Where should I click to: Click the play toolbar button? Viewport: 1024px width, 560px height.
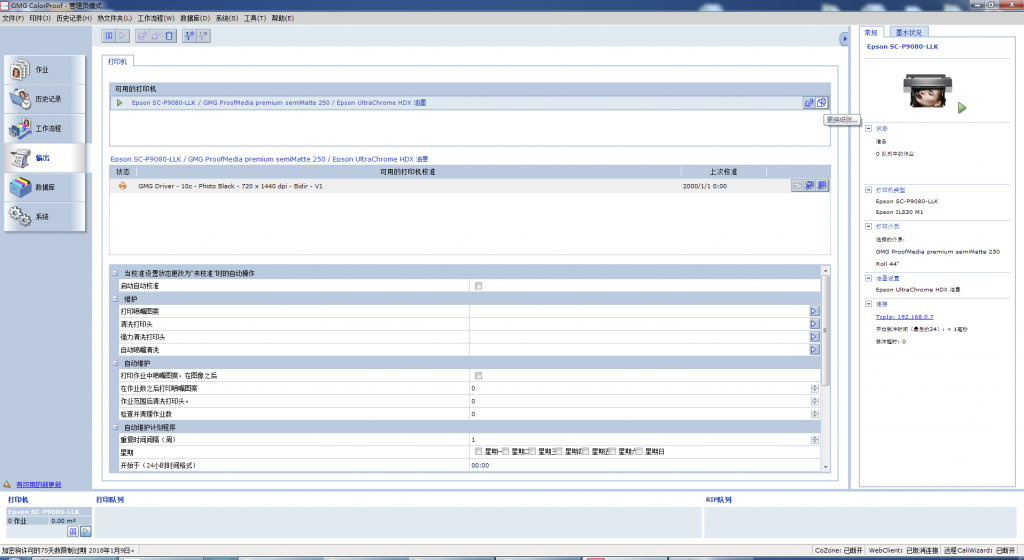pyautogui.click(x=122, y=36)
